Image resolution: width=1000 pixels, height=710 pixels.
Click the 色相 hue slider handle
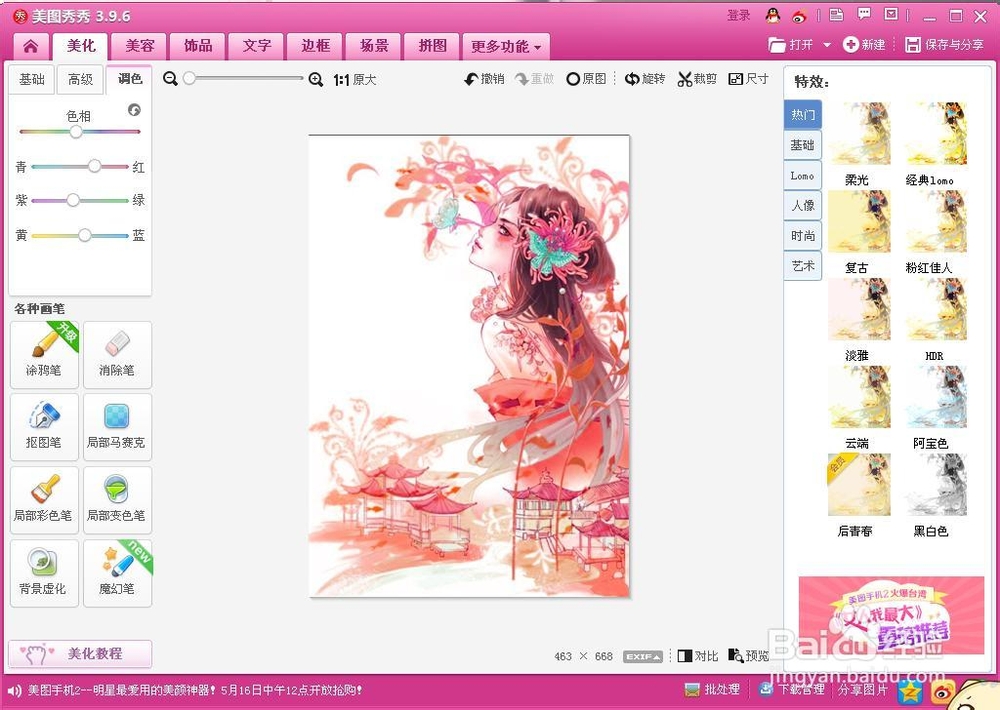click(x=76, y=131)
